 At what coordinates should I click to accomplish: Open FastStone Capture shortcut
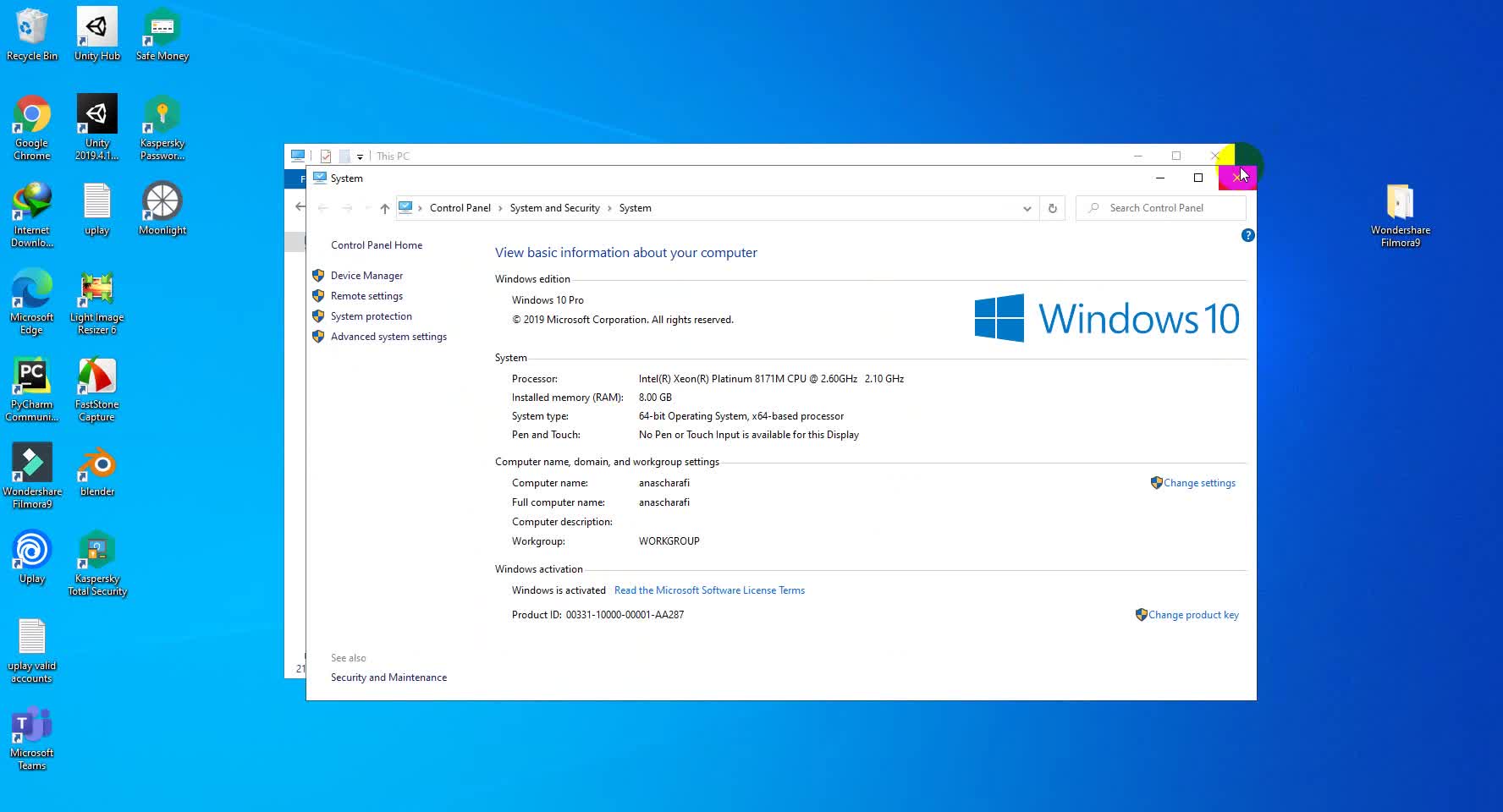(97, 389)
